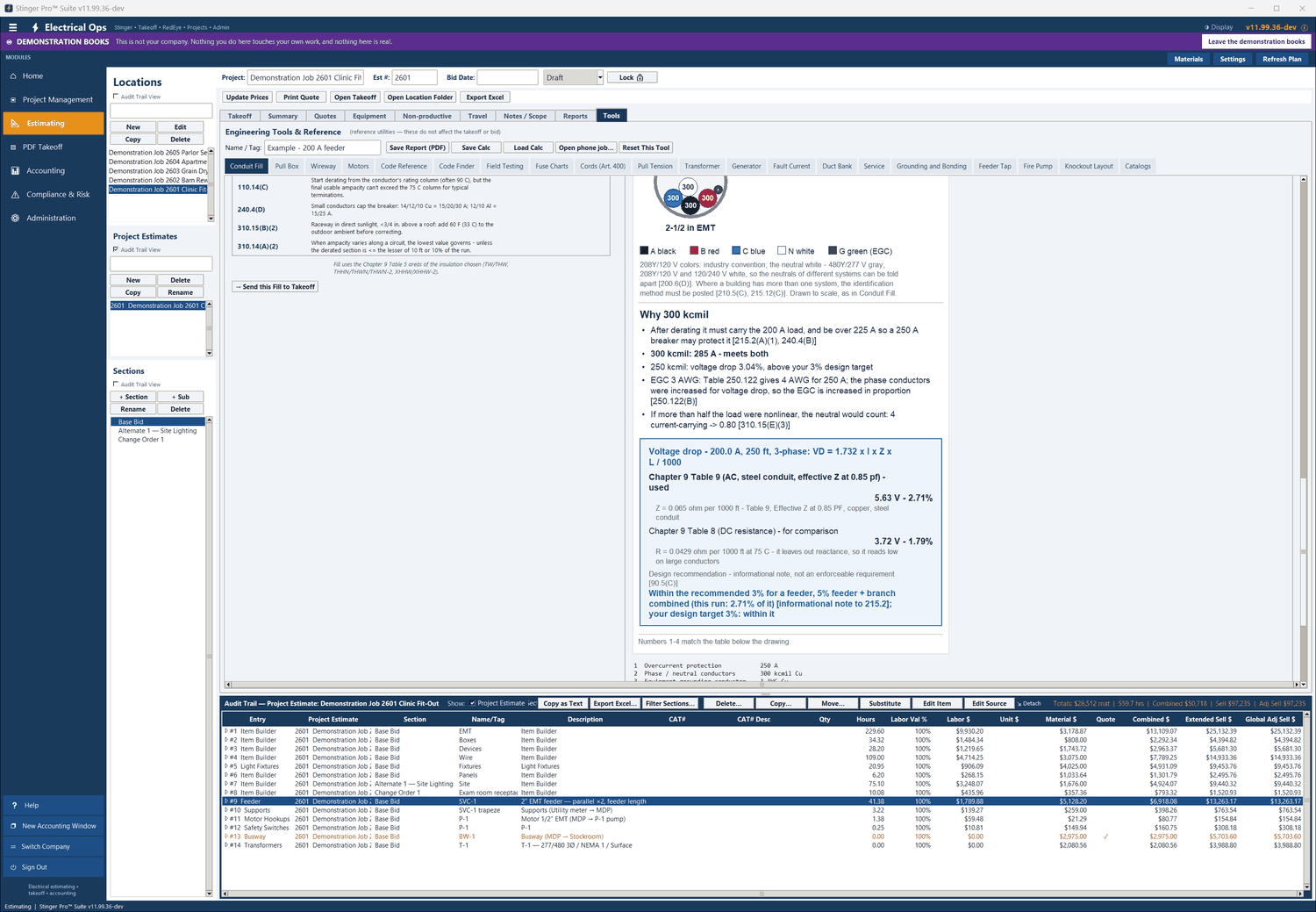Image resolution: width=1316 pixels, height=912 pixels.
Task: Click the Estimating module icon
Action: click(15, 124)
